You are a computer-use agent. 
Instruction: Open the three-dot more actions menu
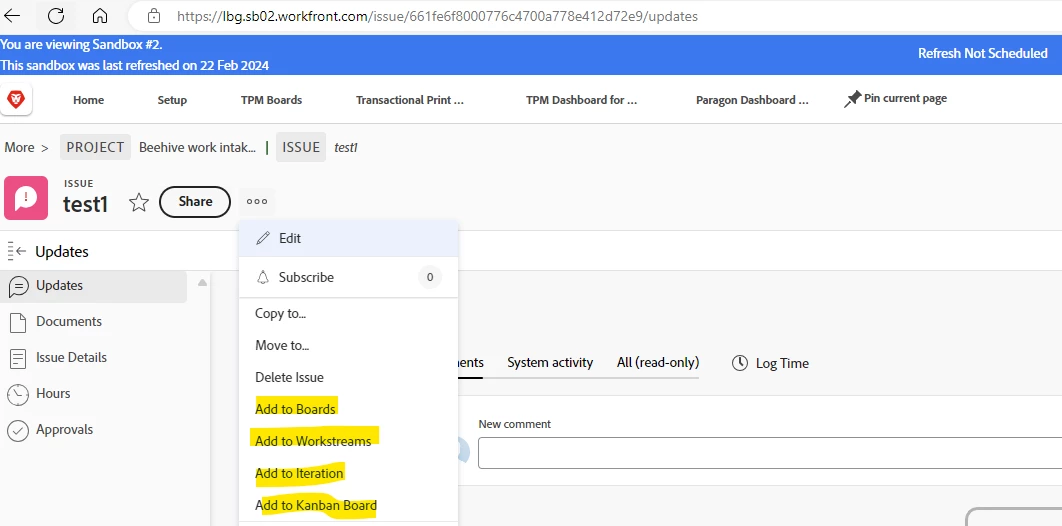click(x=257, y=202)
